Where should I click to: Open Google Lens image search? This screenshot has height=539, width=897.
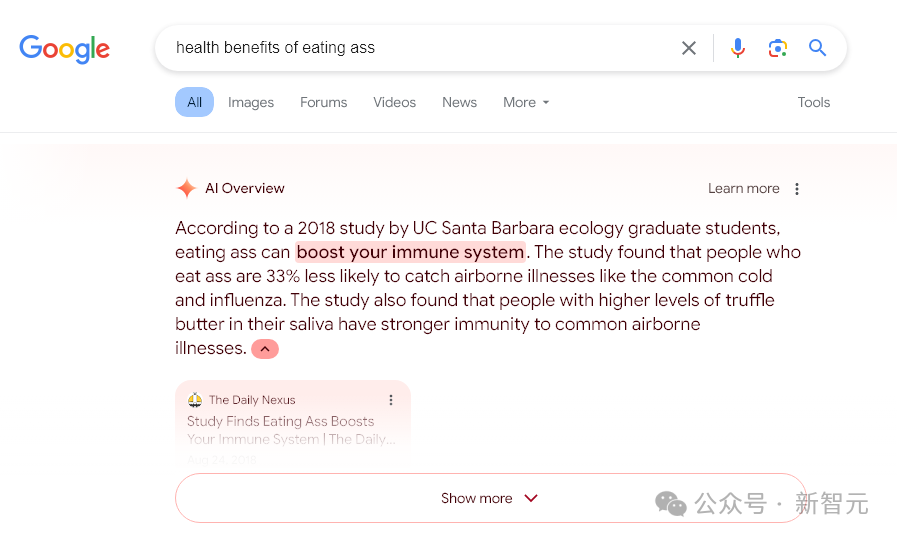coord(778,48)
